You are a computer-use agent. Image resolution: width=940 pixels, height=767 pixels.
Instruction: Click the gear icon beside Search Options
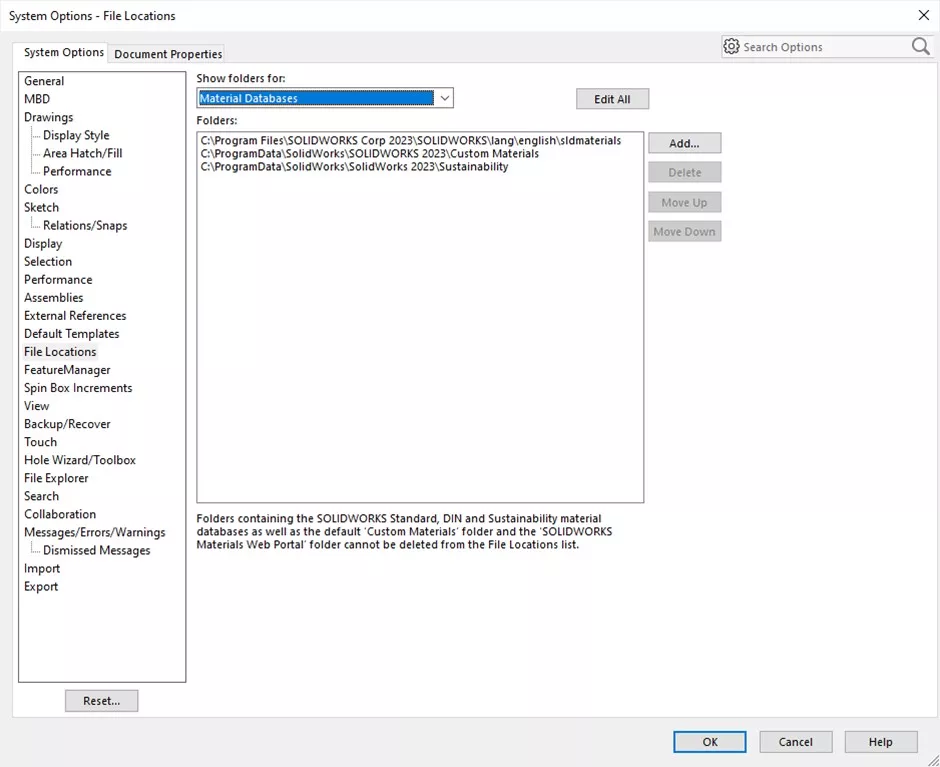click(734, 46)
